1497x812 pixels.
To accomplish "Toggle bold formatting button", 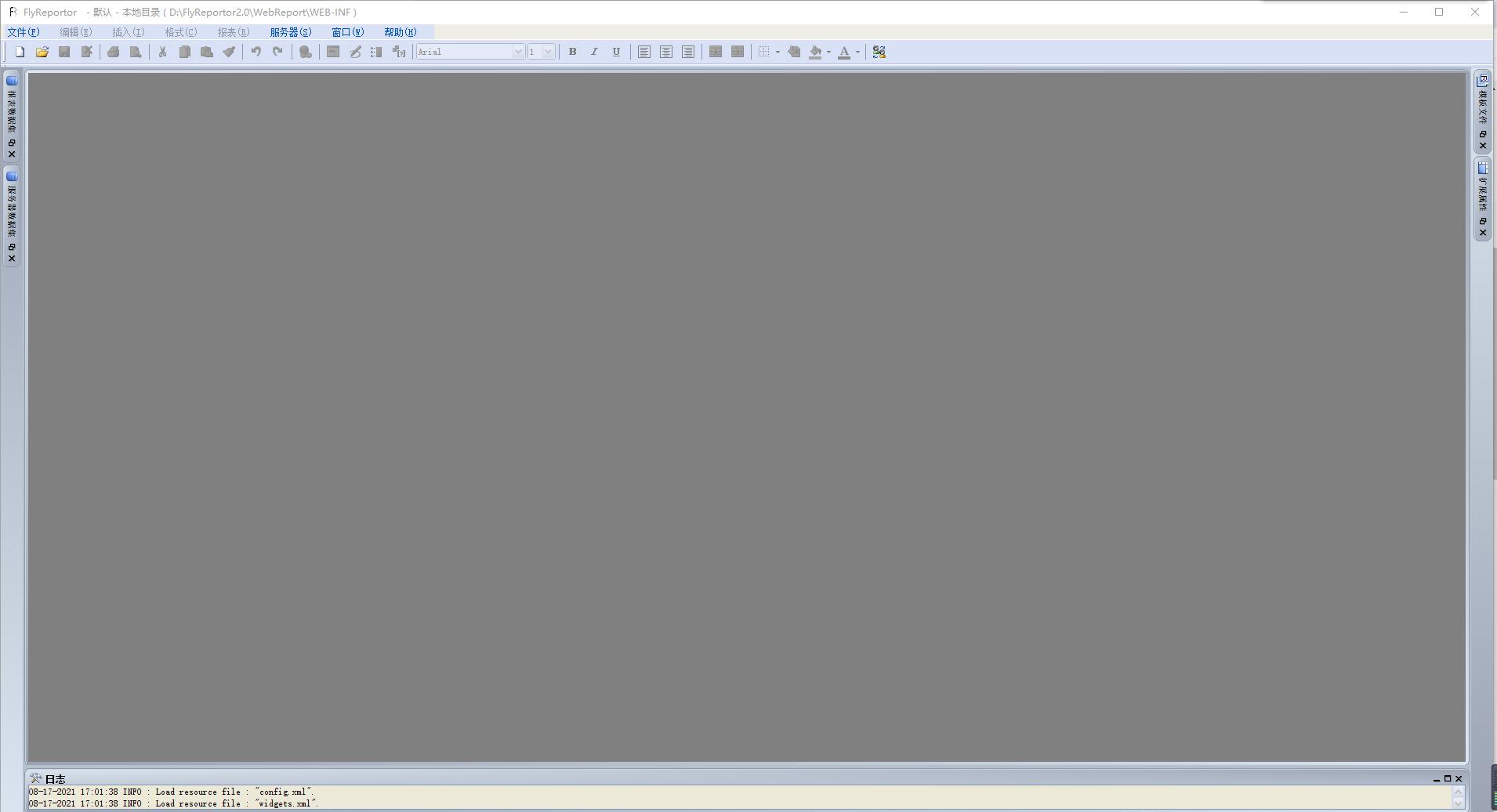I will [572, 52].
